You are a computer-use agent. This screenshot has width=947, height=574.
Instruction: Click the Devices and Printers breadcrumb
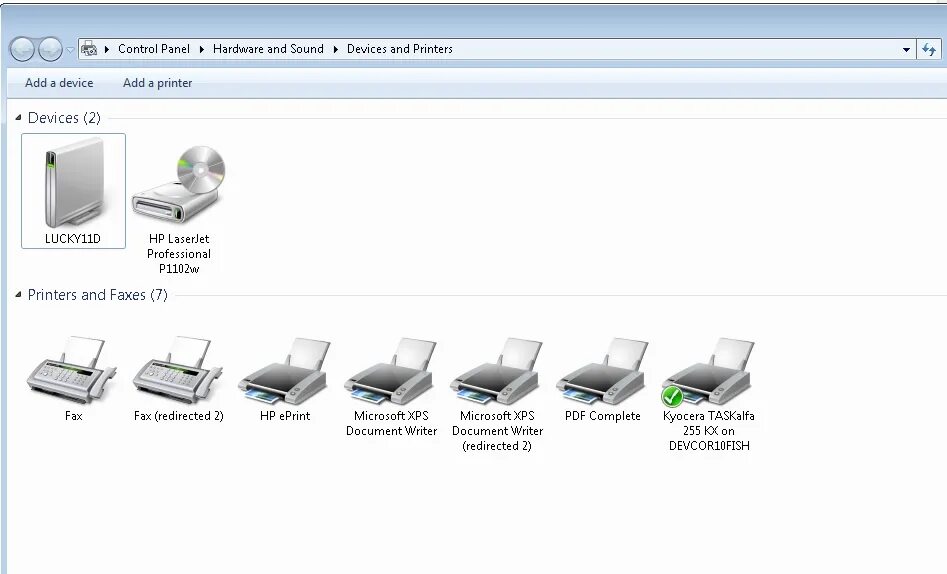400,49
